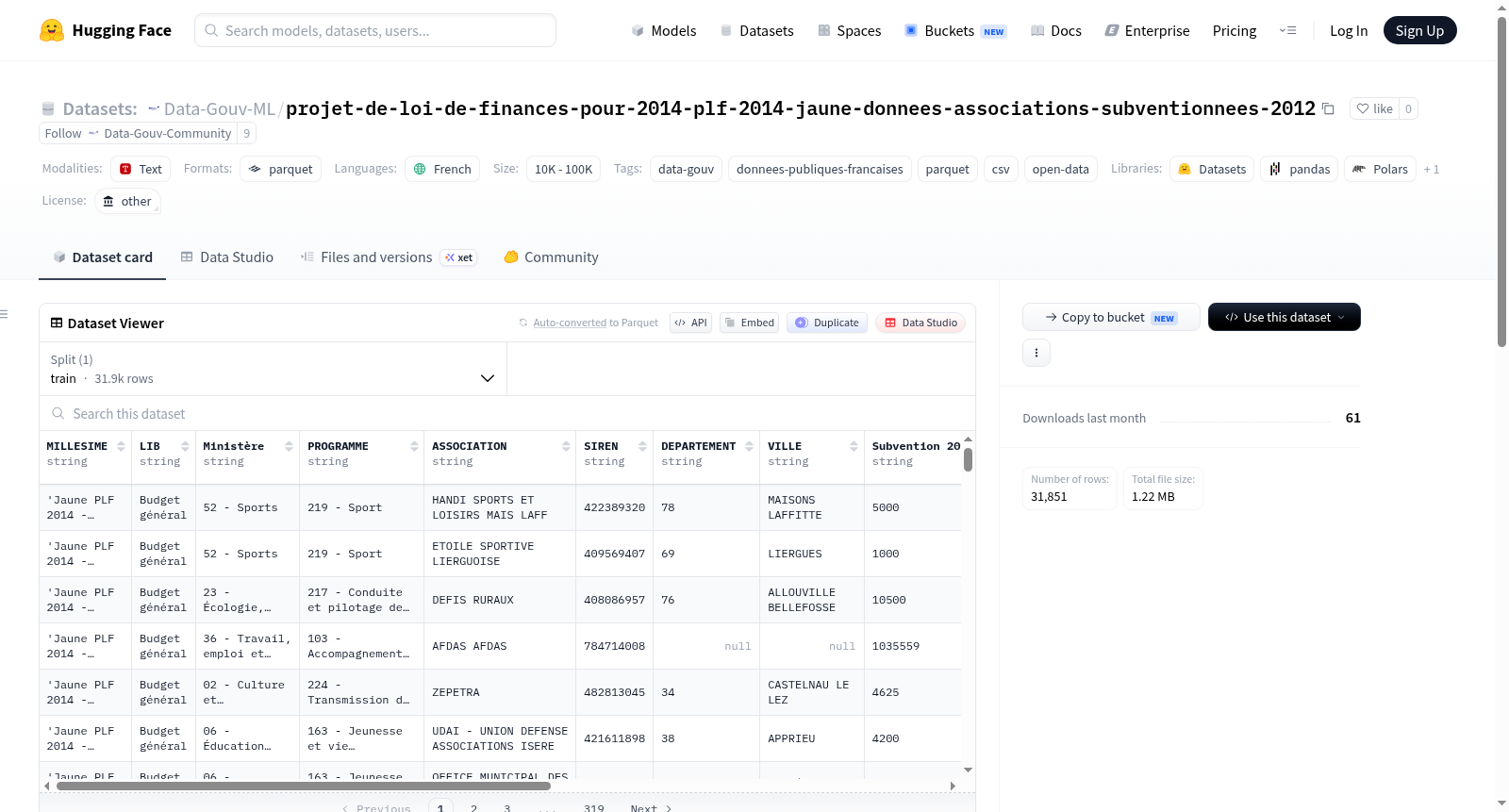Click the page vertical scrollbar
The height and width of the screenshot is (812, 1509).
click(x=1501, y=182)
